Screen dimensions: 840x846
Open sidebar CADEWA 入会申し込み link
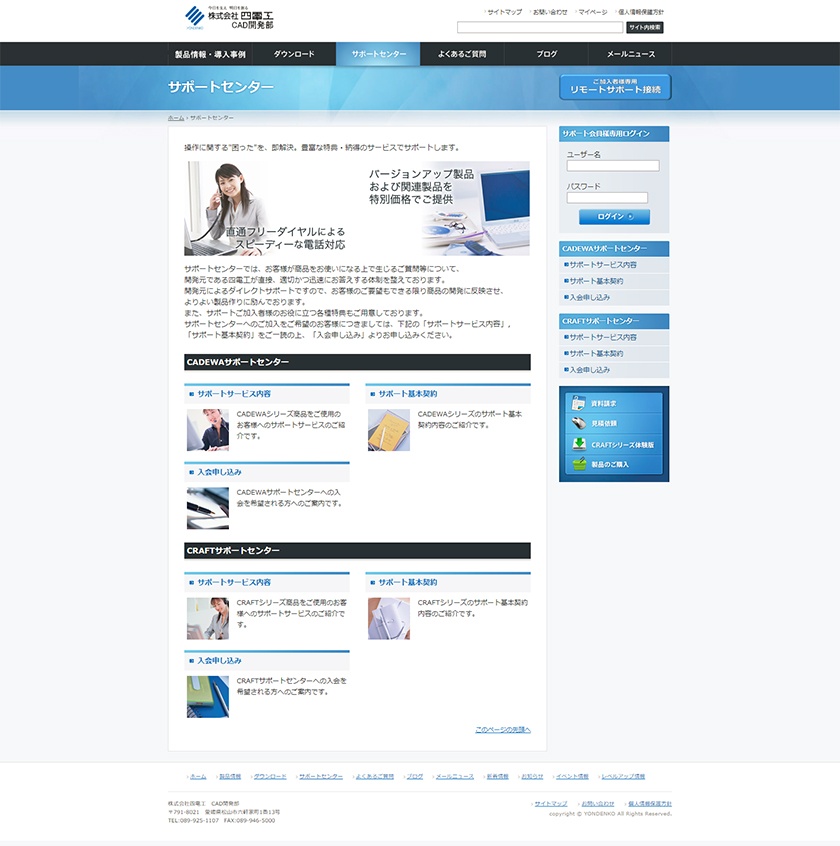(x=589, y=297)
